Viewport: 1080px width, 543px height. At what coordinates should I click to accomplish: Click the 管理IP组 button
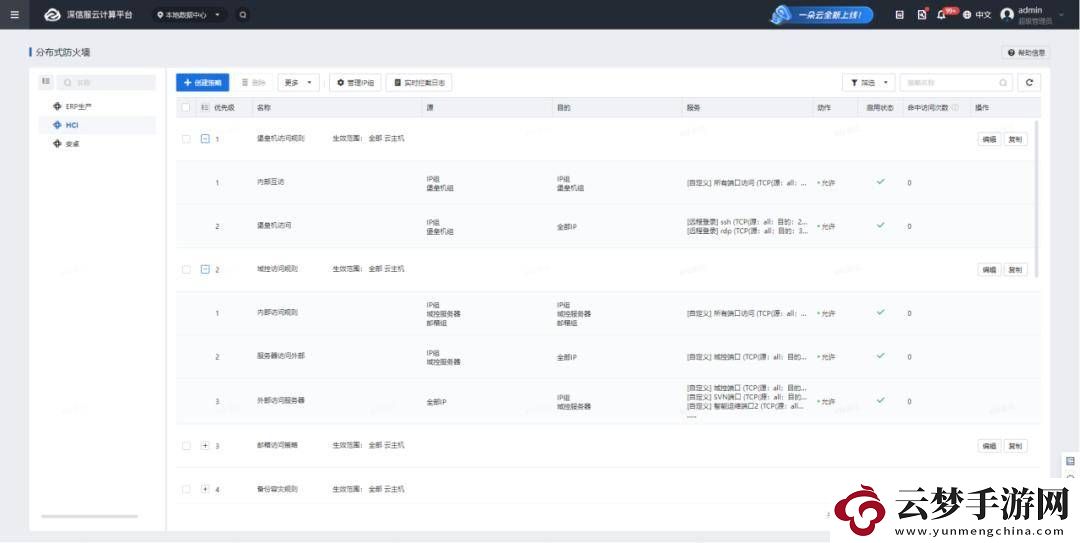tap(355, 83)
